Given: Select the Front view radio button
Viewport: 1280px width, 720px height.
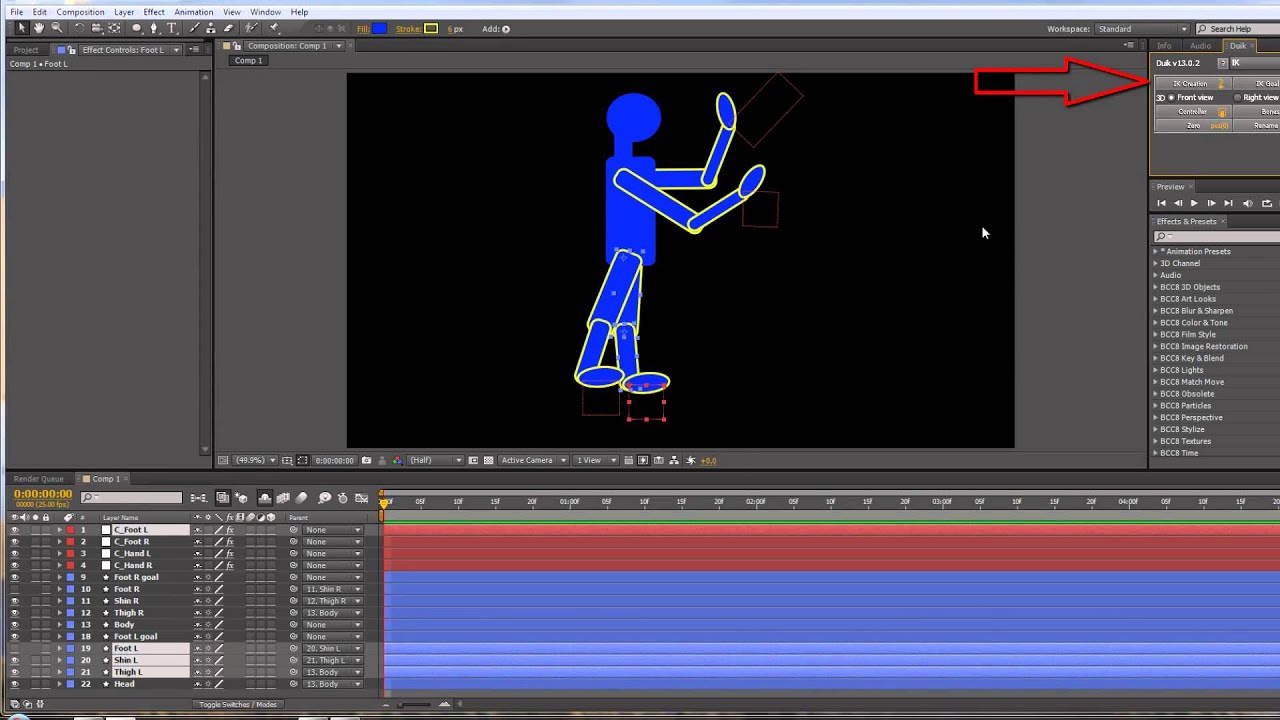Looking at the screenshot, I should coord(1172,98).
